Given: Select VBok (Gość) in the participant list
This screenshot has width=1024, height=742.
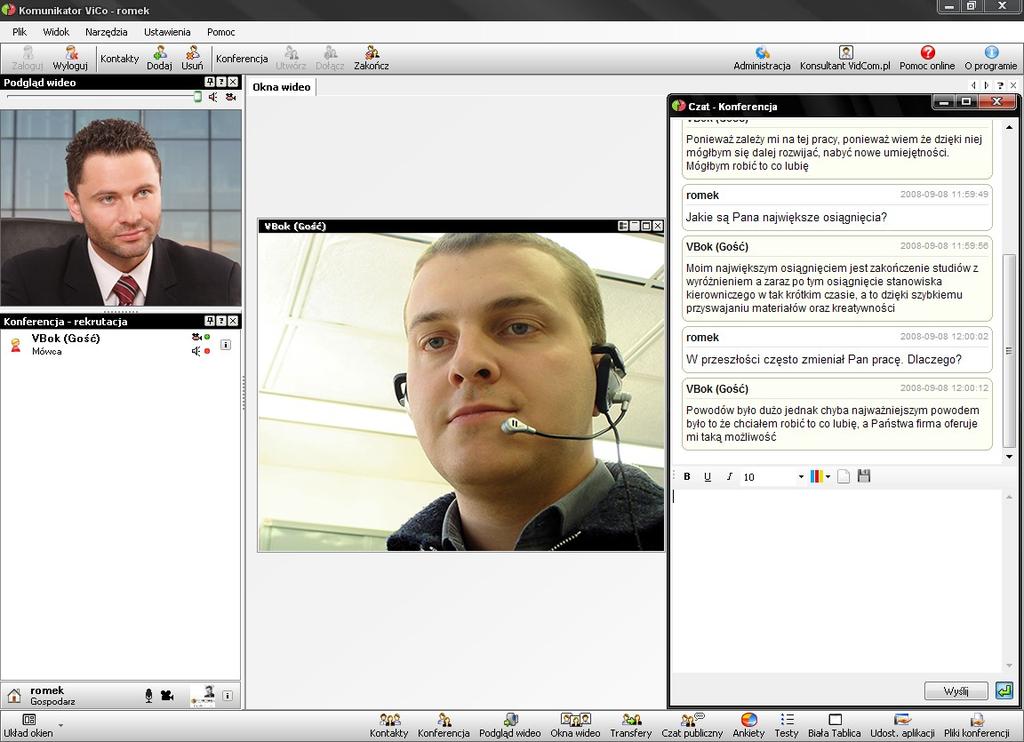Looking at the screenshot, I should click(120, 344).
